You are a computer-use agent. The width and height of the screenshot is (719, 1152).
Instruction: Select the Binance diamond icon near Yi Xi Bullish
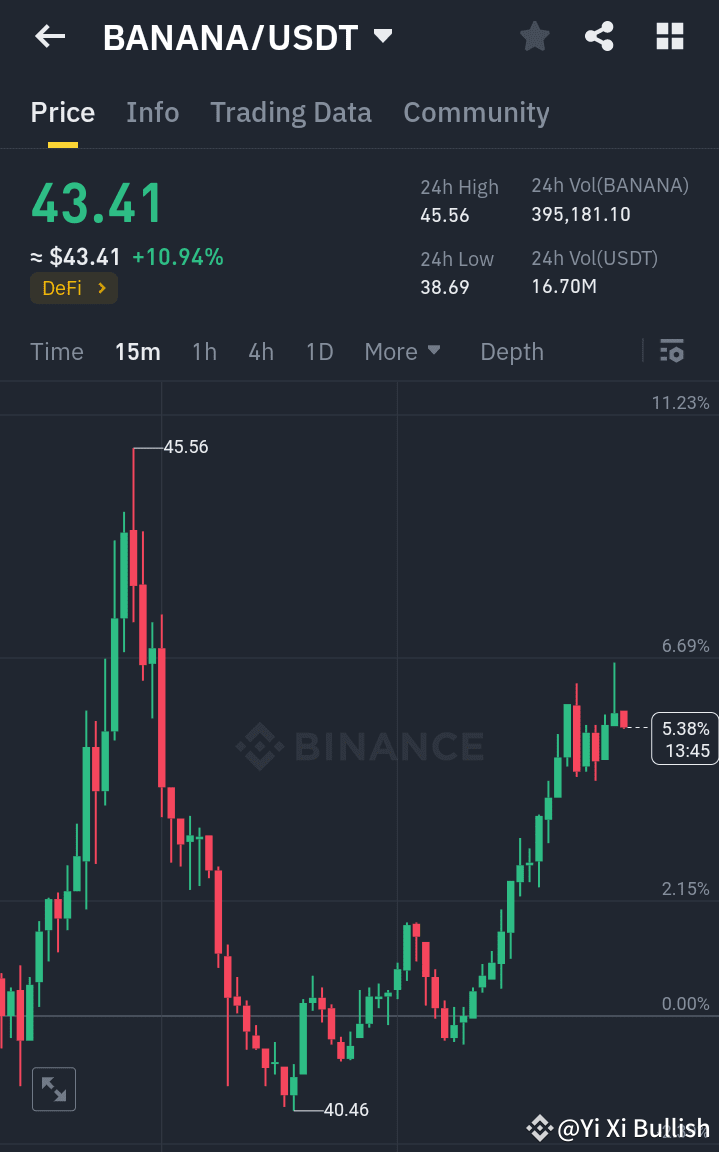(538, 1128)
